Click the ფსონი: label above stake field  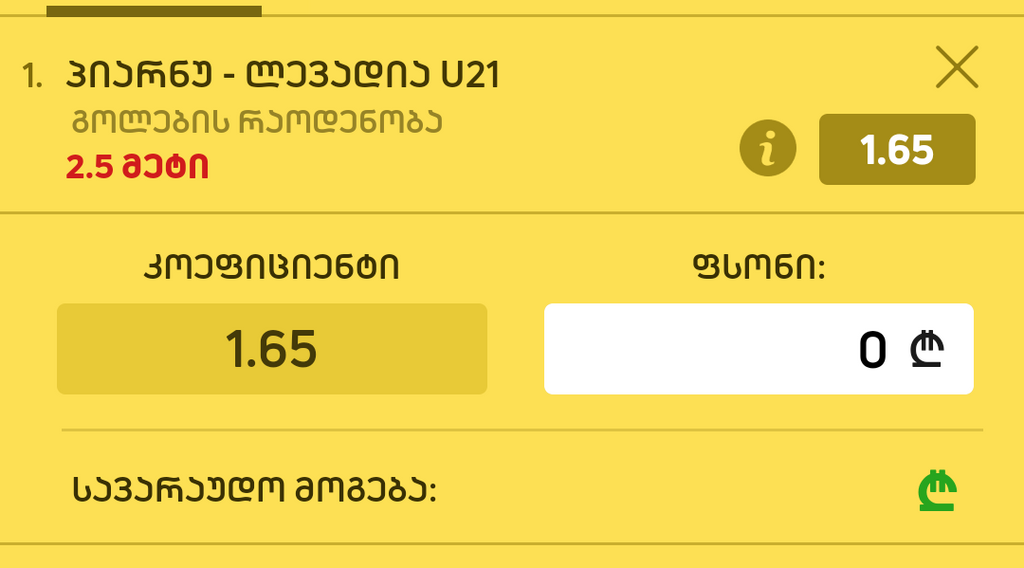(758, 268)
